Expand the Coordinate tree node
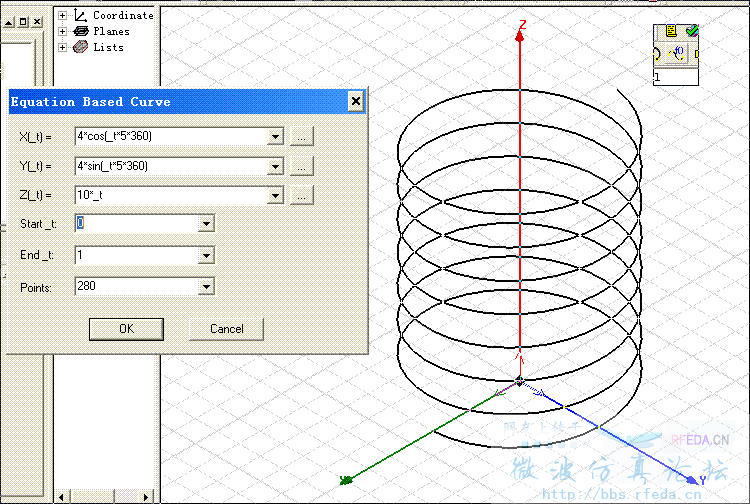This screenshot has width=750, height=504. (62, 15)
